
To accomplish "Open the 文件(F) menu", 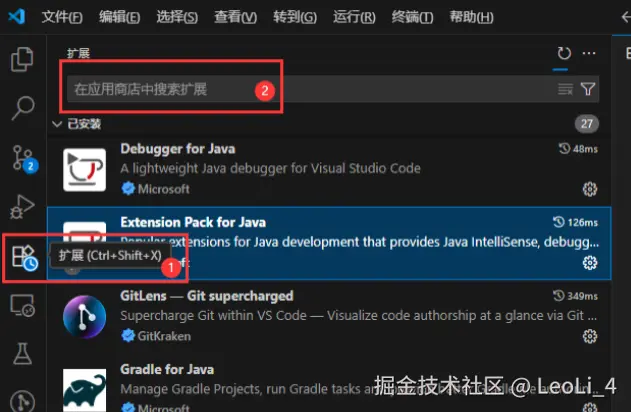I will pyautogui.click(x=62, y=17).
